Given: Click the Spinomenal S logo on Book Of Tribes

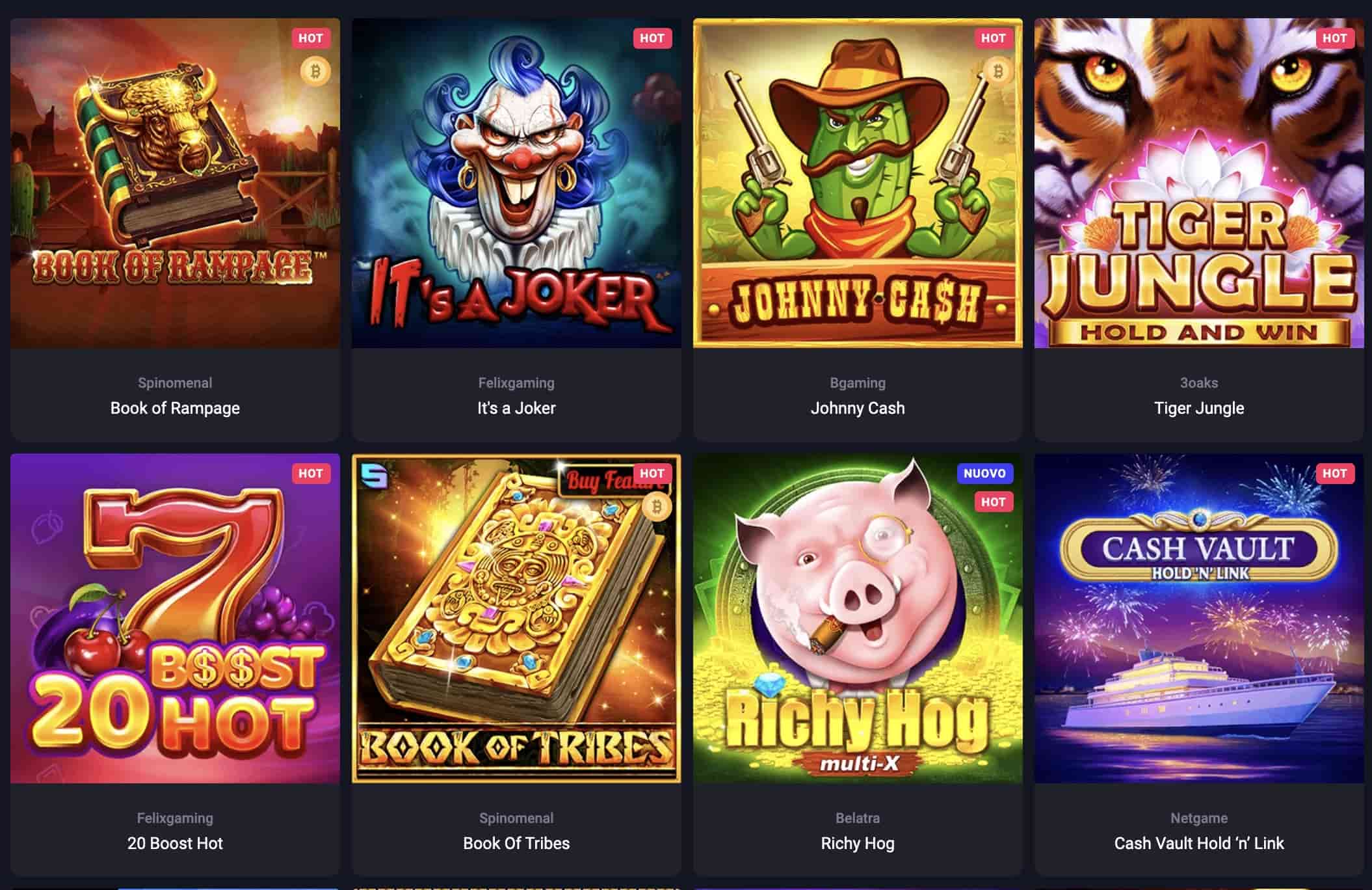Looking at the screenshot, I should [x=375, y=476].
